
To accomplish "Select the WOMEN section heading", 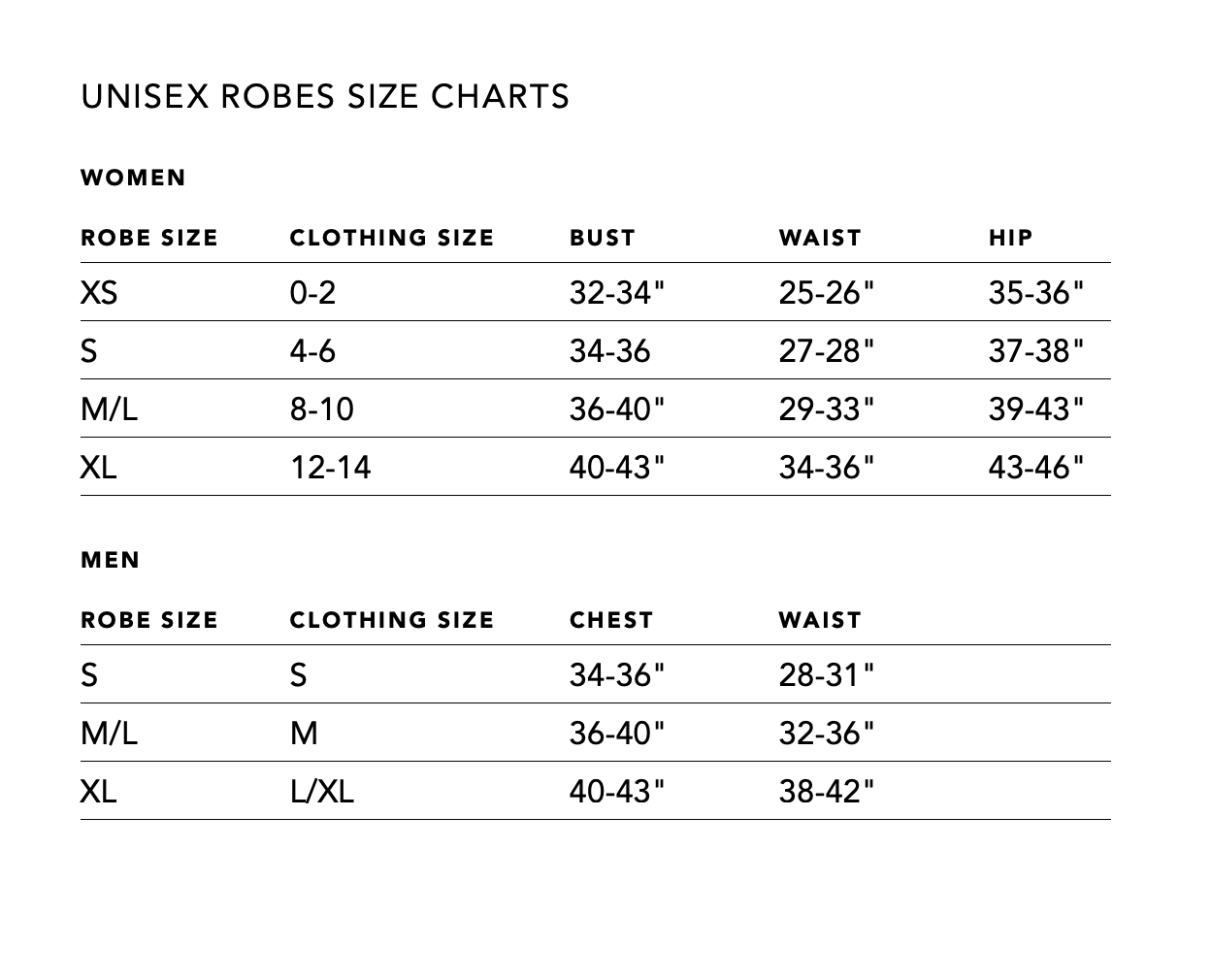I will pyautogui.click(x=133, y=178).
